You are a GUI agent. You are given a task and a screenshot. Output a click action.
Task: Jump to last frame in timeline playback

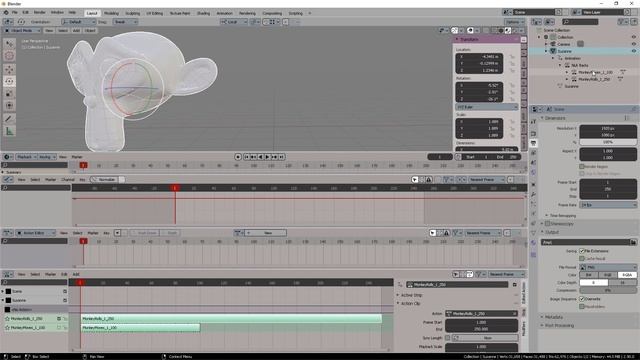(281, 157)
